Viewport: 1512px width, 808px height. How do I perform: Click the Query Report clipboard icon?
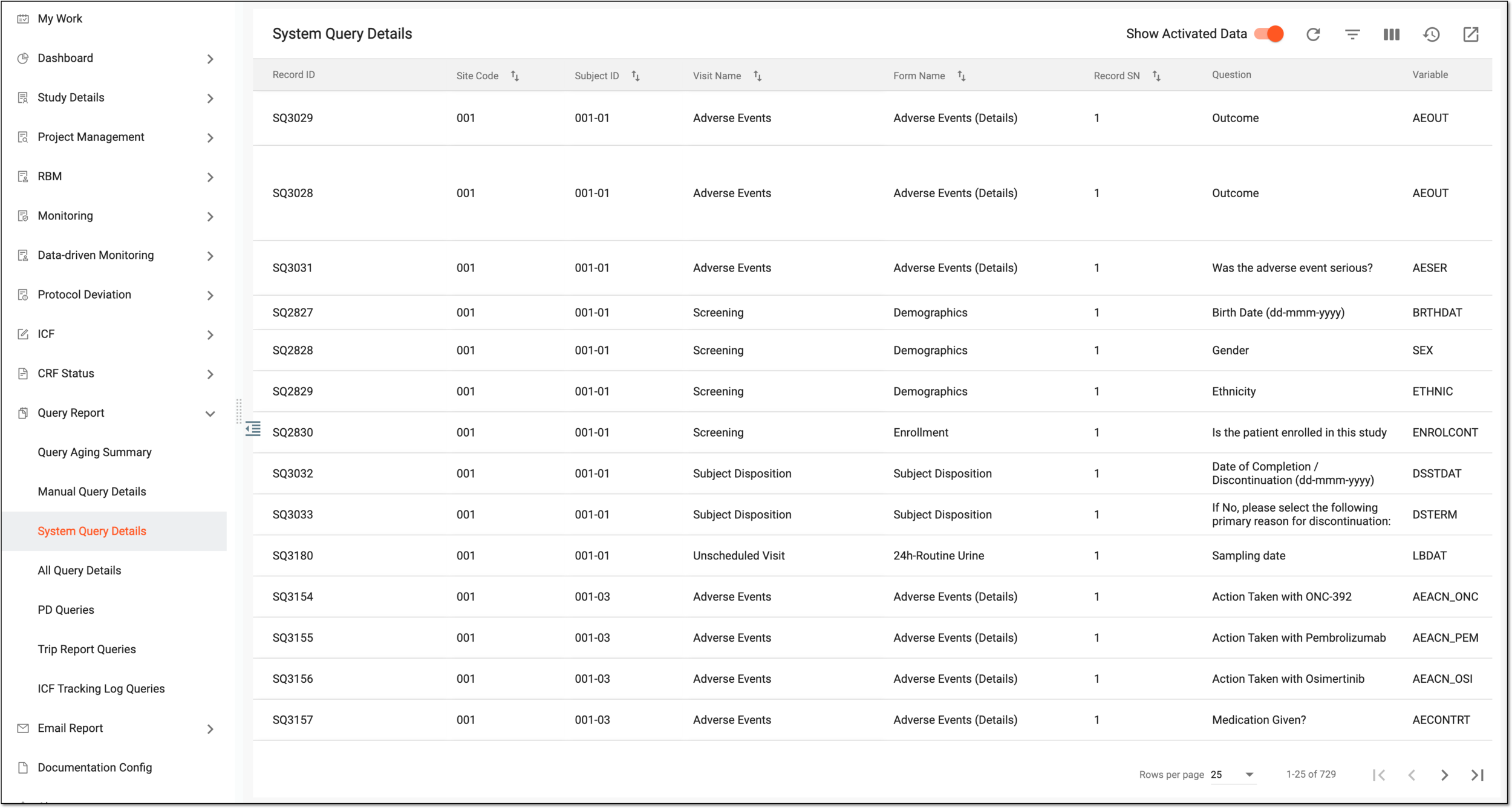tap(23, 412)
